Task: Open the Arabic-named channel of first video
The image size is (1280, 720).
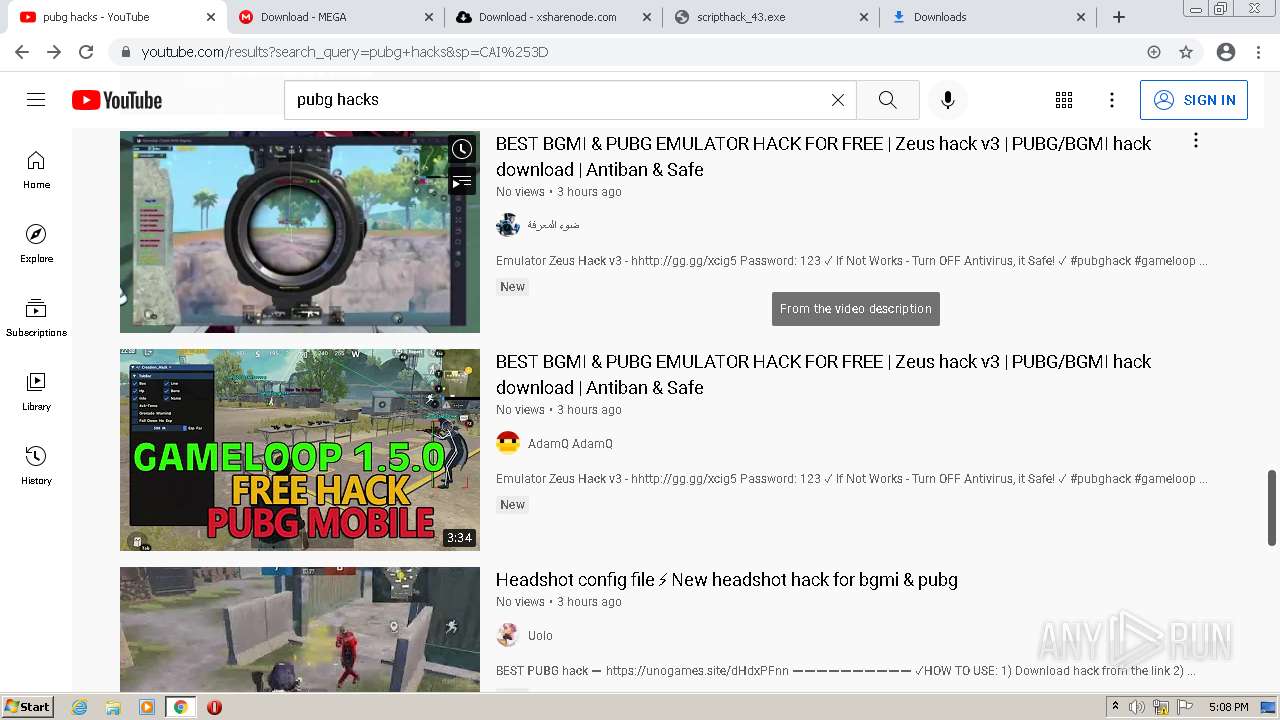Action: click(x=553, y=225)
